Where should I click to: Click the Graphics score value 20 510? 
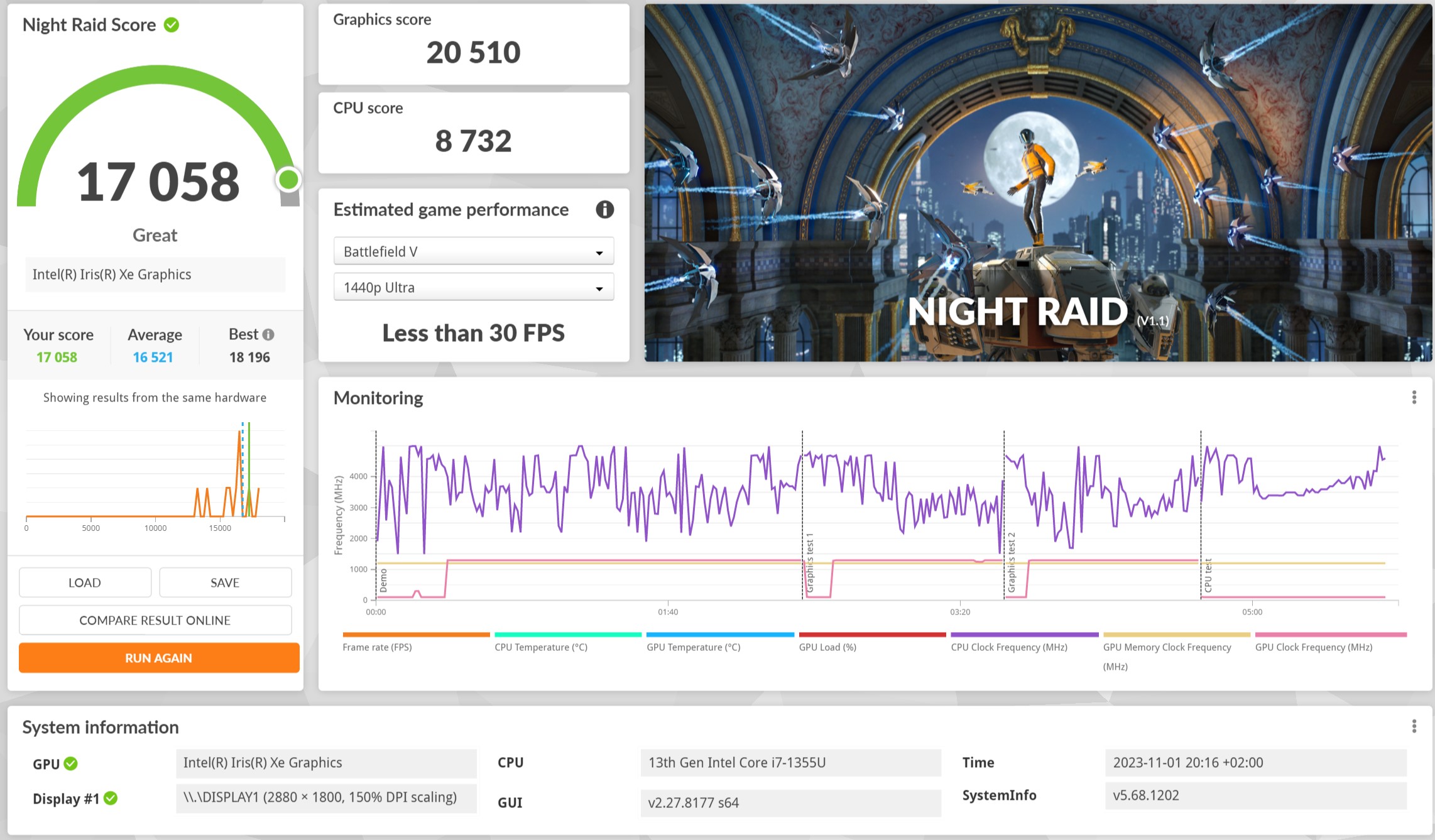click(x=474, y=52)
